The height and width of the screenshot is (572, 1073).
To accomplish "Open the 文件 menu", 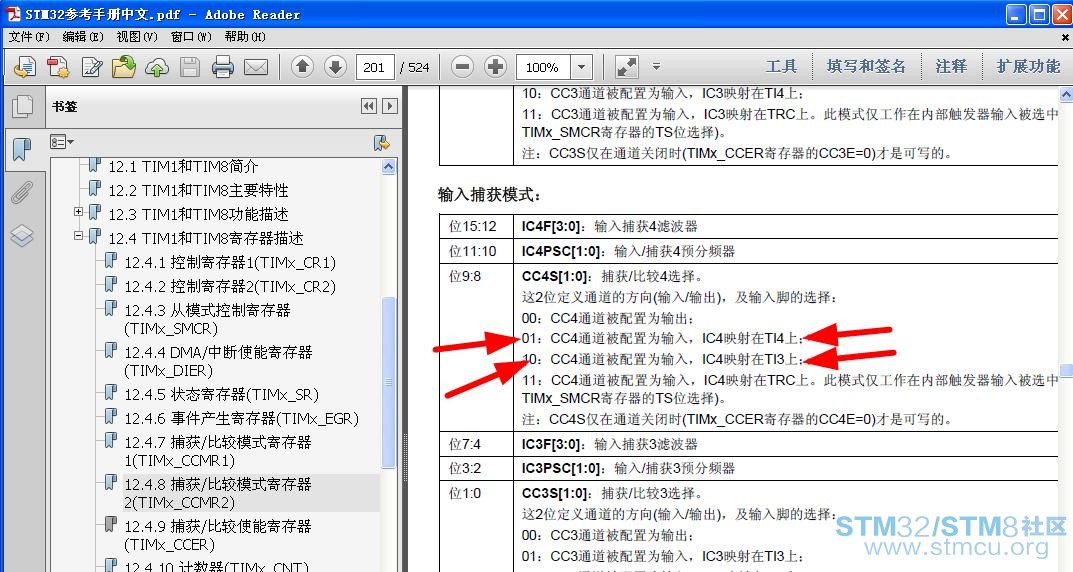I will click(x=29, y=36).
